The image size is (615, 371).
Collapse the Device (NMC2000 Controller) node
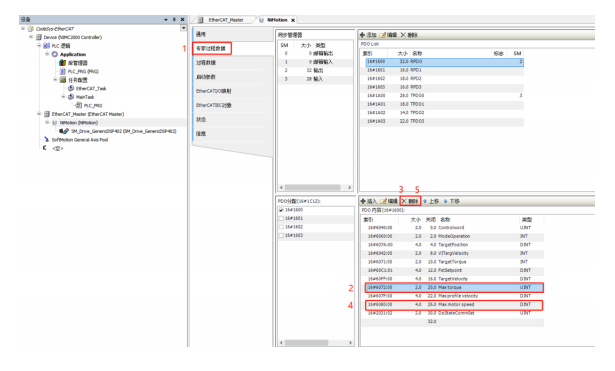[x=31, y=37]
